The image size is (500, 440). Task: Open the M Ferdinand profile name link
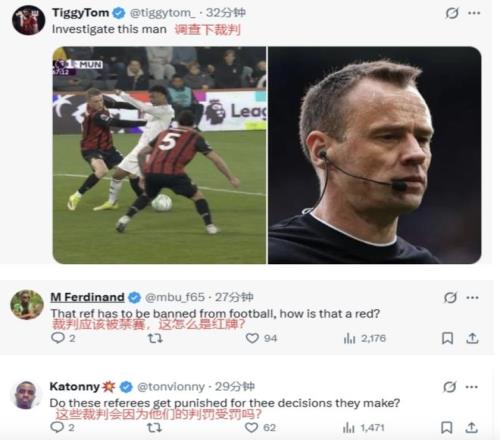[x=87, y=297]
